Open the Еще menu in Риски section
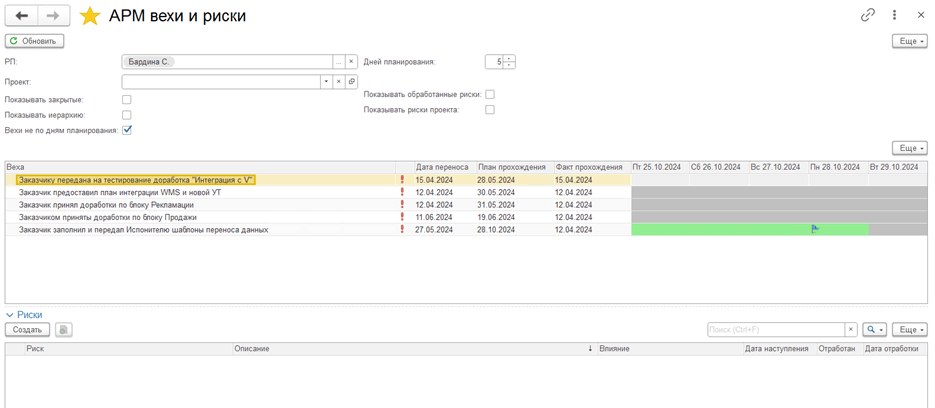935x408 pixels. coord(909,329)
